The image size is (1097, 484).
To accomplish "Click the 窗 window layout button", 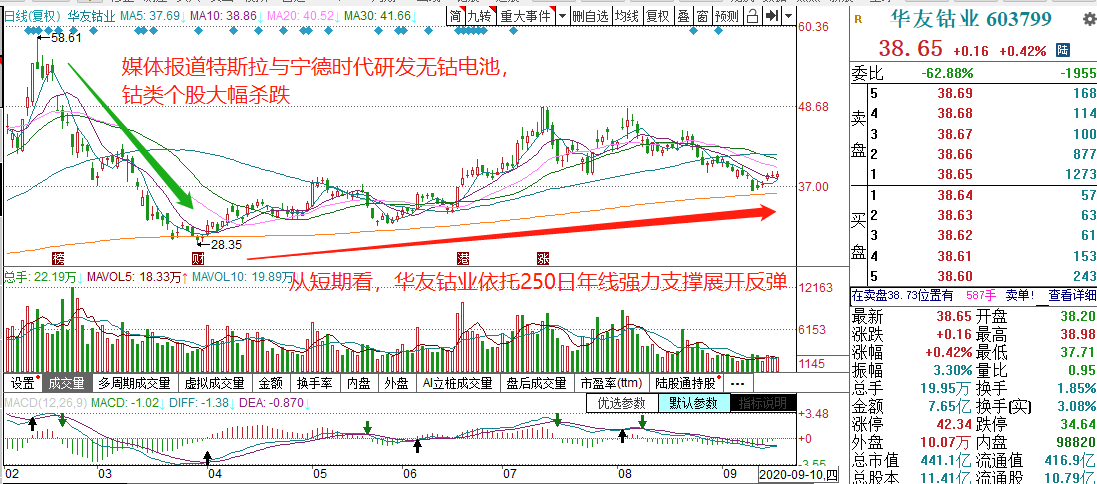I will (702, 16).
